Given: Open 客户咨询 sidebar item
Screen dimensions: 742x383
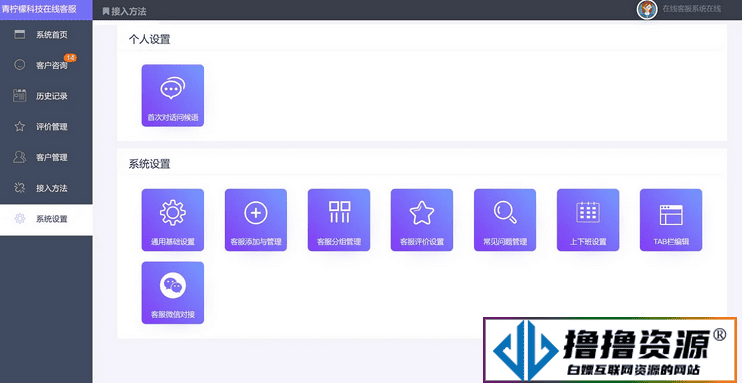Looking at the screenshot, I should click(46, 65).
